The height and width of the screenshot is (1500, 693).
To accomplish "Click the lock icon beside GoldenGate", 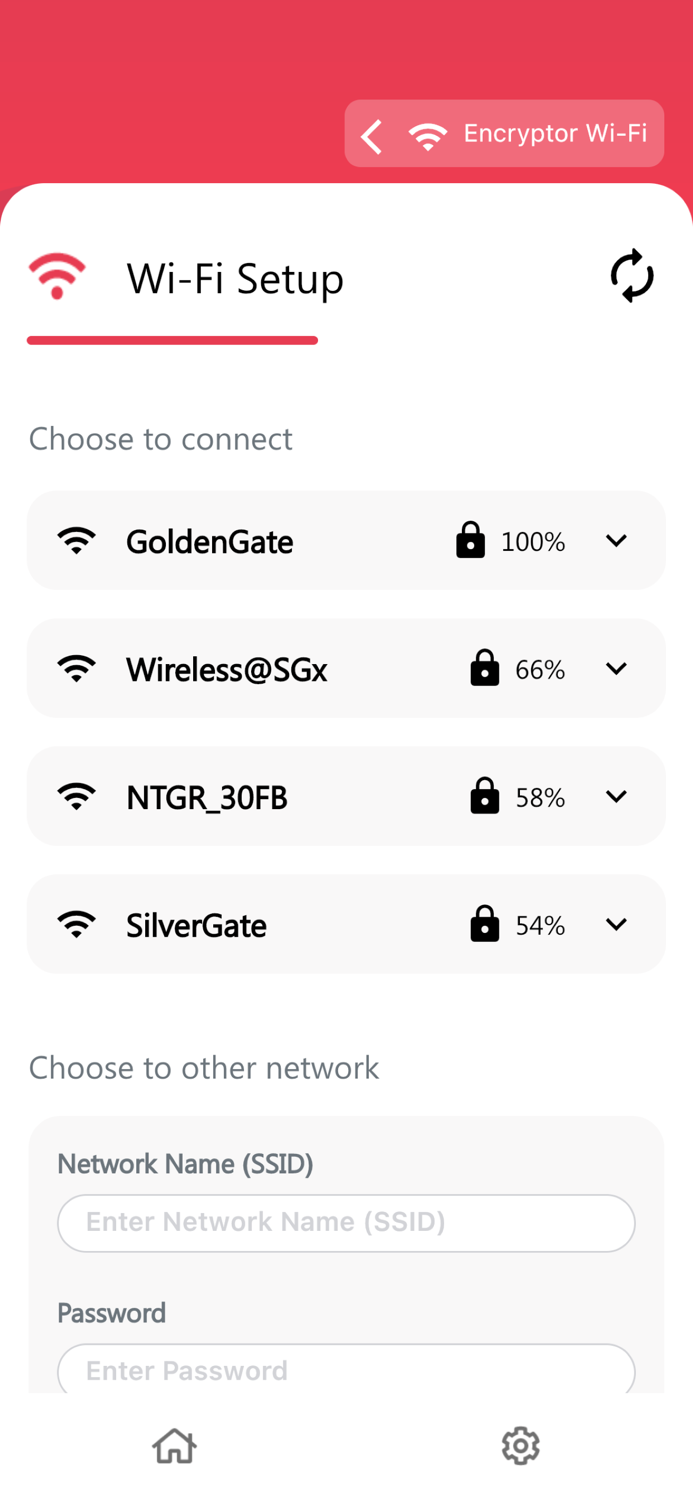I will [x=469, y=540].
